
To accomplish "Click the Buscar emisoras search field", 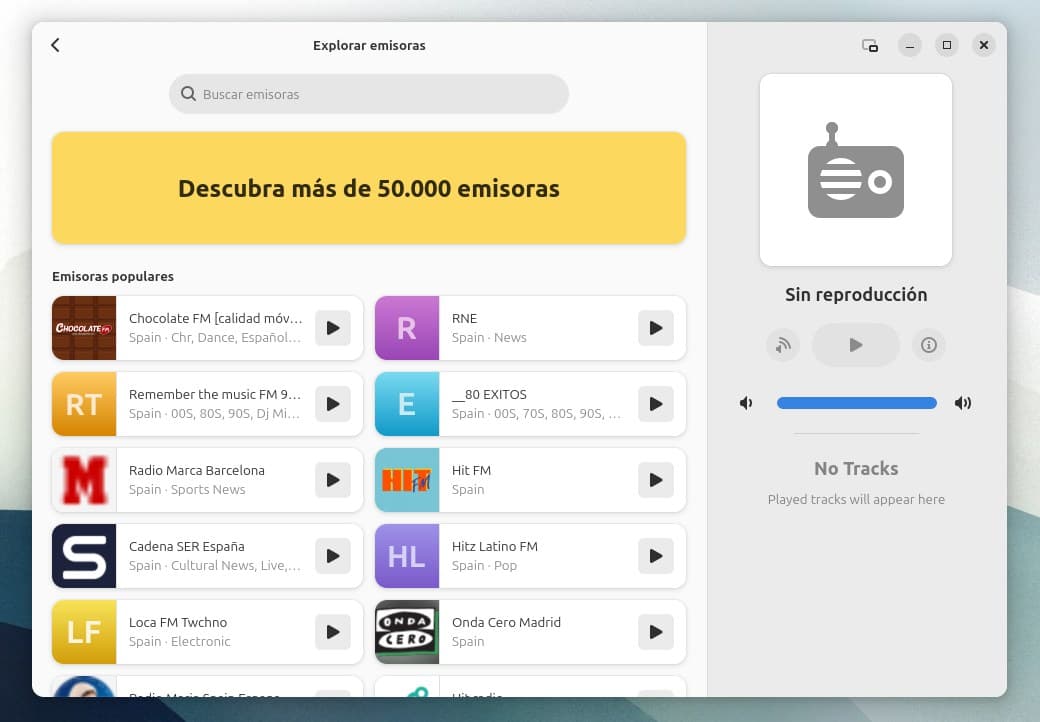I will coord(369,94).
